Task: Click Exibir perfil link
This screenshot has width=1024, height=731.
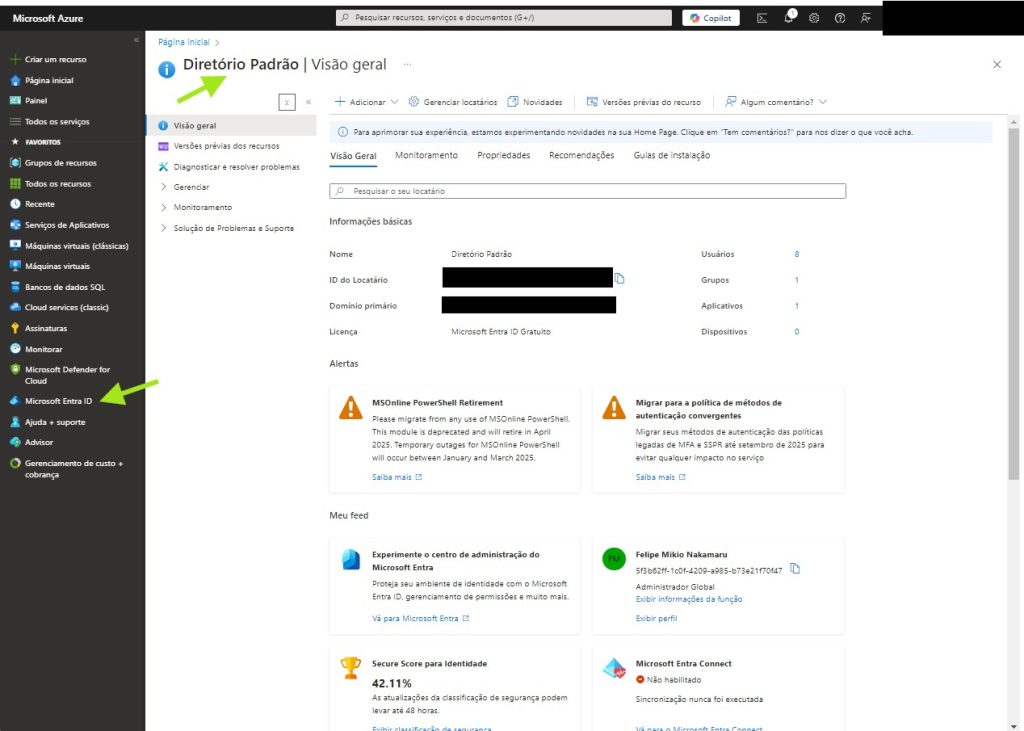Action: (x=656, y=619)
